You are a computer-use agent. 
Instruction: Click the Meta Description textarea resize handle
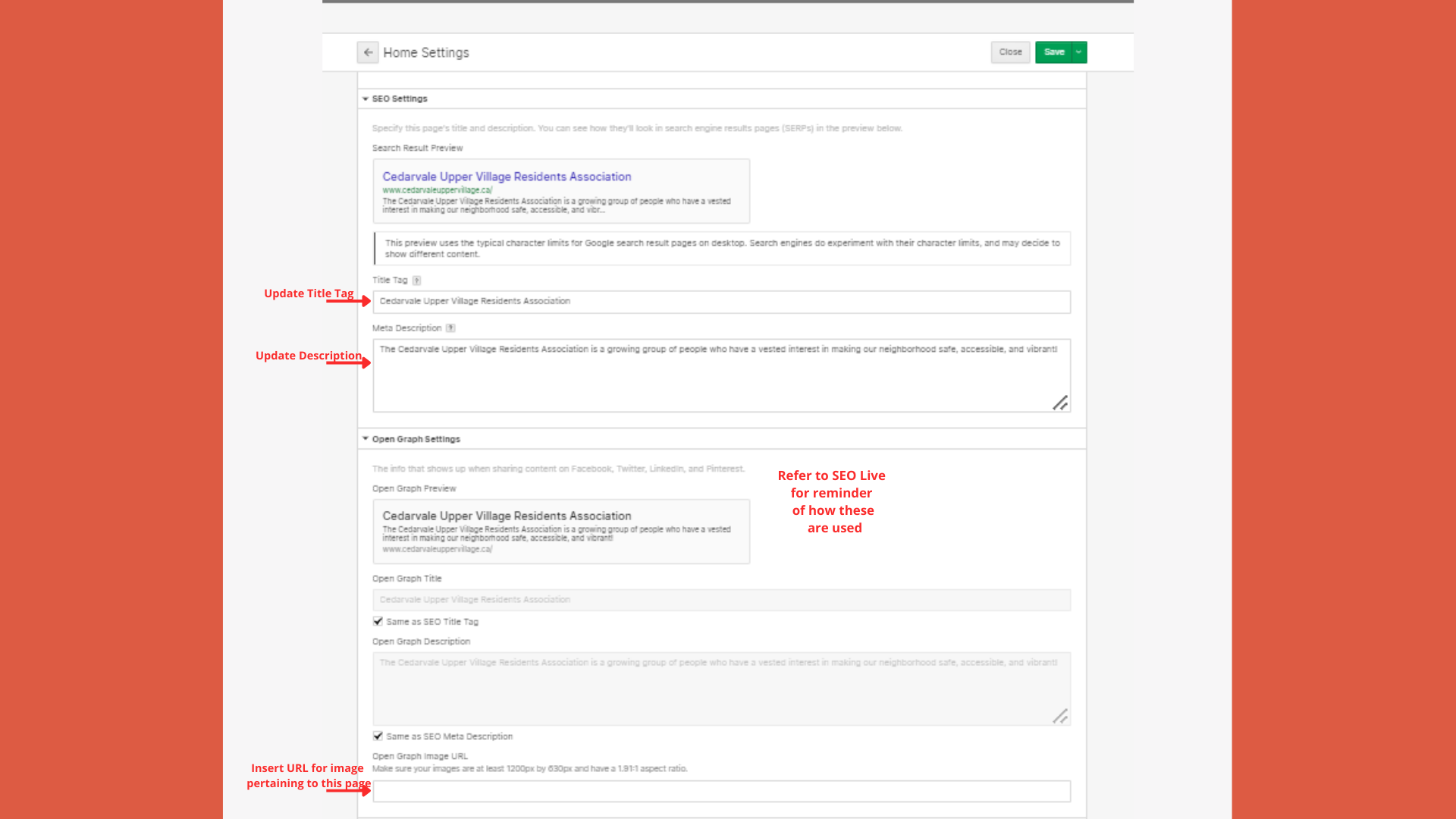[x=1060, y=403]
